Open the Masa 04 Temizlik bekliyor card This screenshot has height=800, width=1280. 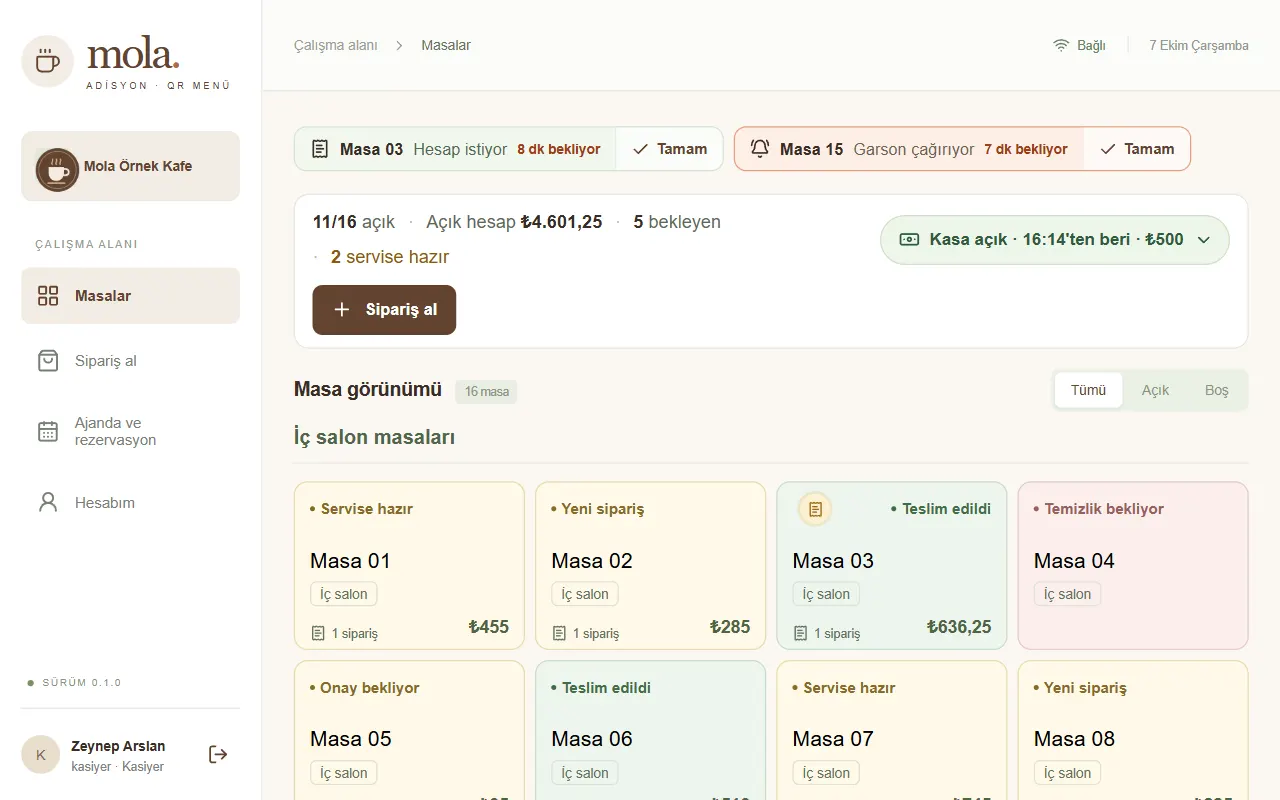[x=1133, y=565]
